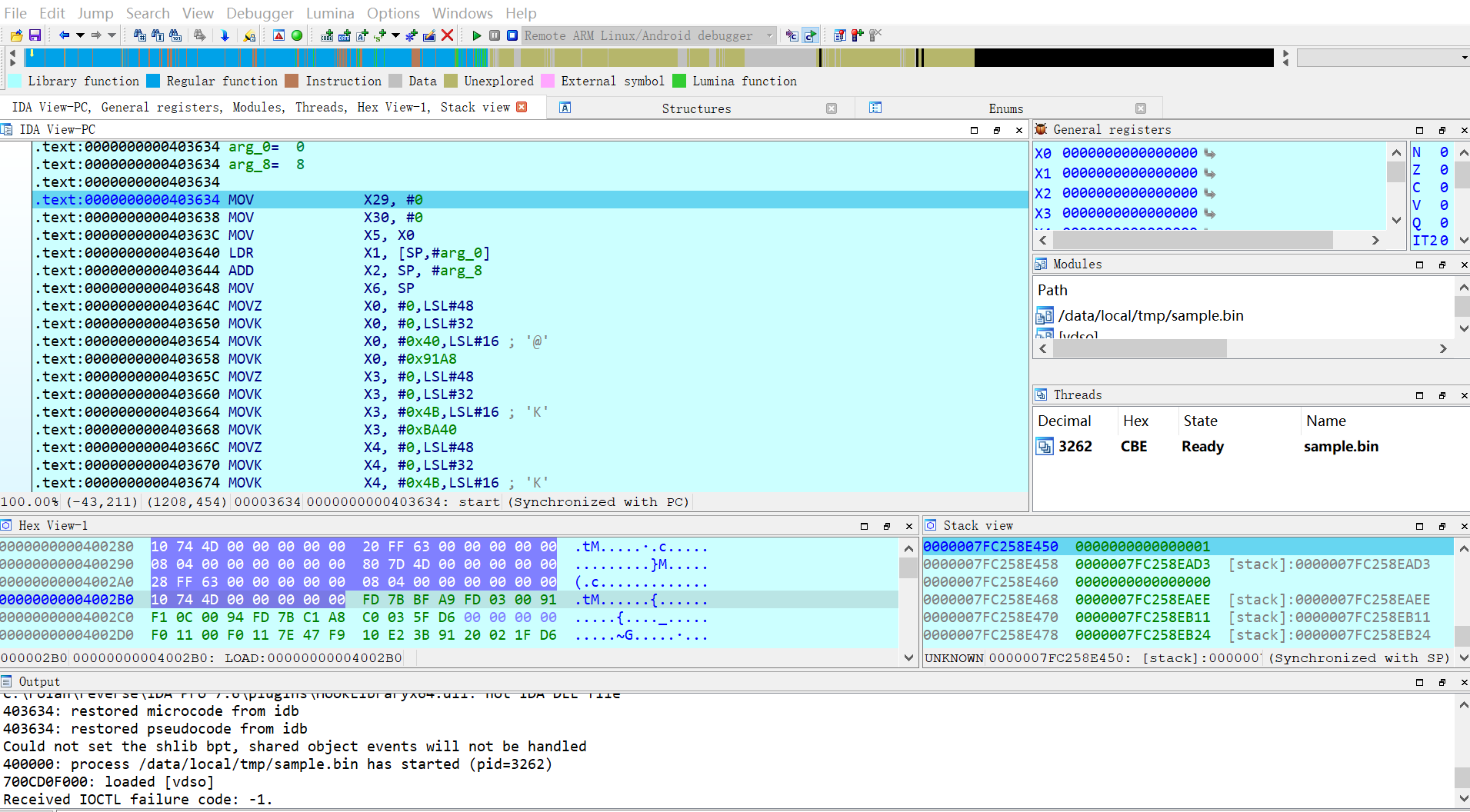The width and height of the screenshot is (1470, 812).
Task: Click the green circle breakpoint icon
Action: 297,35
